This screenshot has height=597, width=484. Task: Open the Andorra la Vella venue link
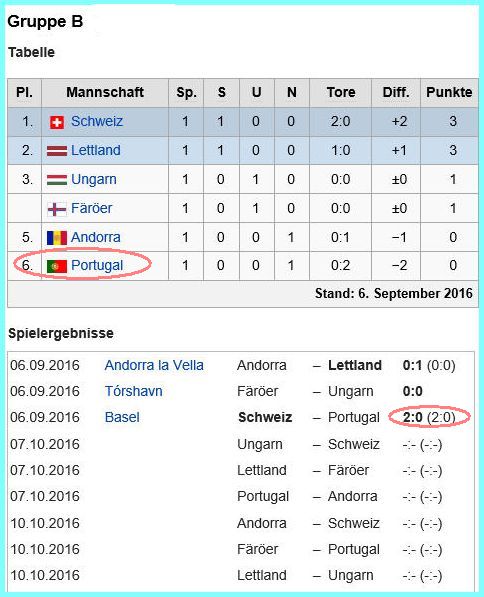(x=154, y=366)
